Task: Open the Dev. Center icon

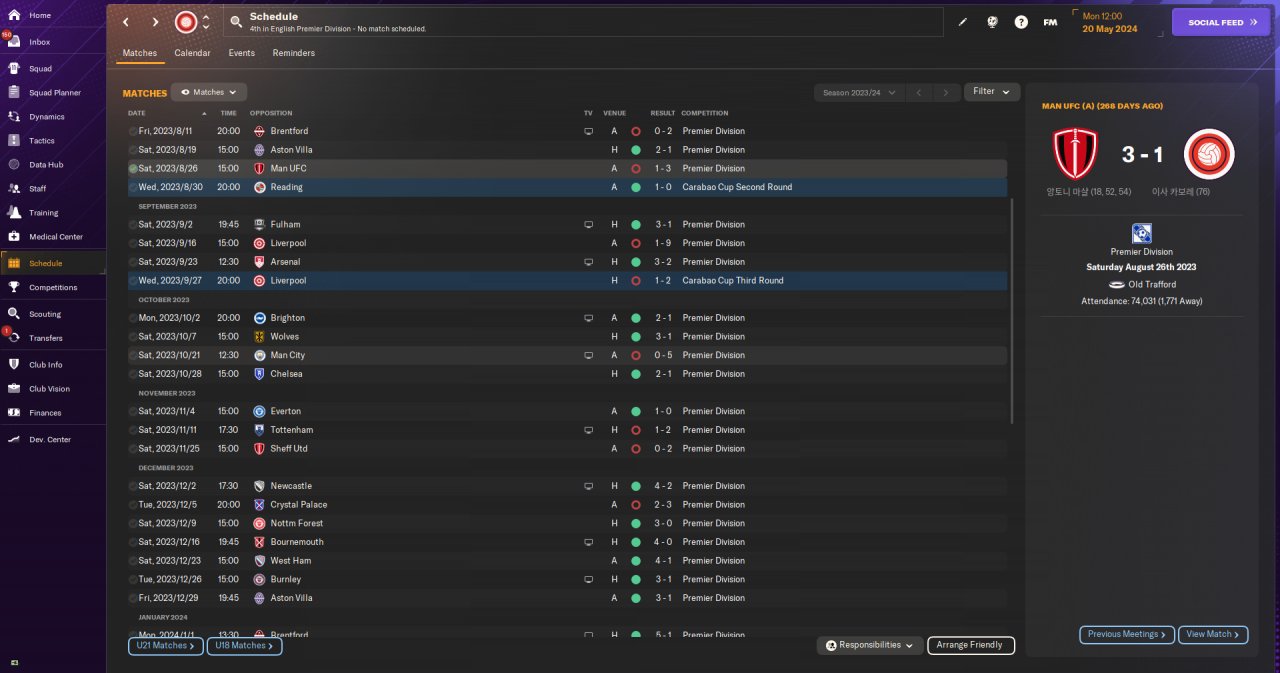Action: (x=14, y=440)
